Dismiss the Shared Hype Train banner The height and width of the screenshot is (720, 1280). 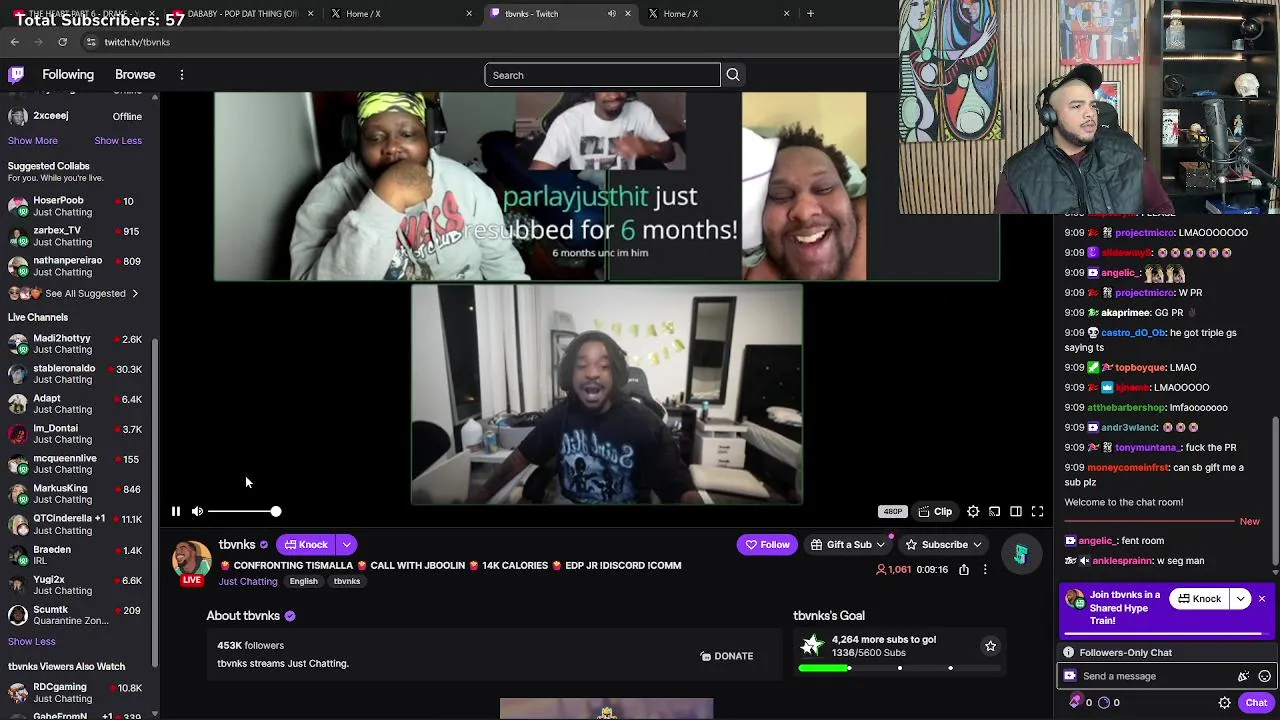[x=1262, y=599]
